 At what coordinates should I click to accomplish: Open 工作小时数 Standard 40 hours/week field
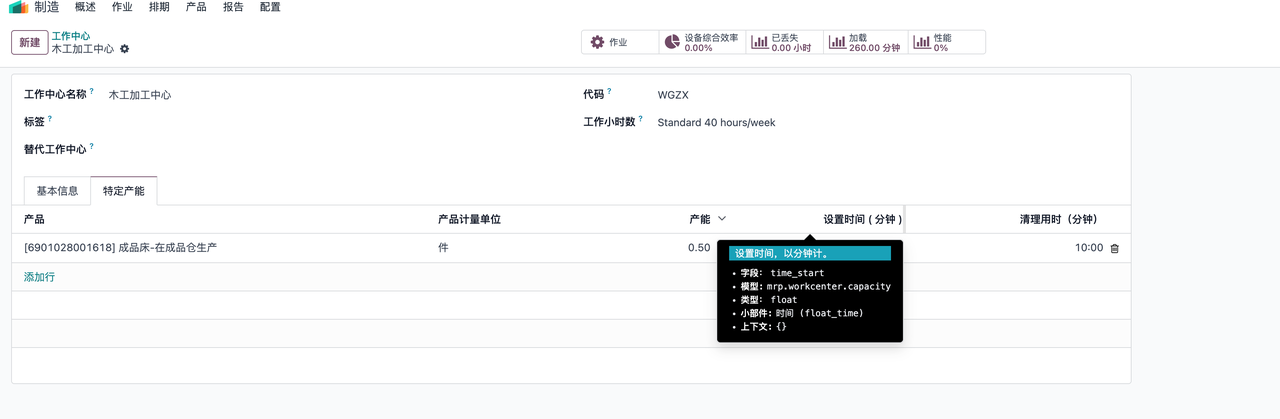[887, 123]
